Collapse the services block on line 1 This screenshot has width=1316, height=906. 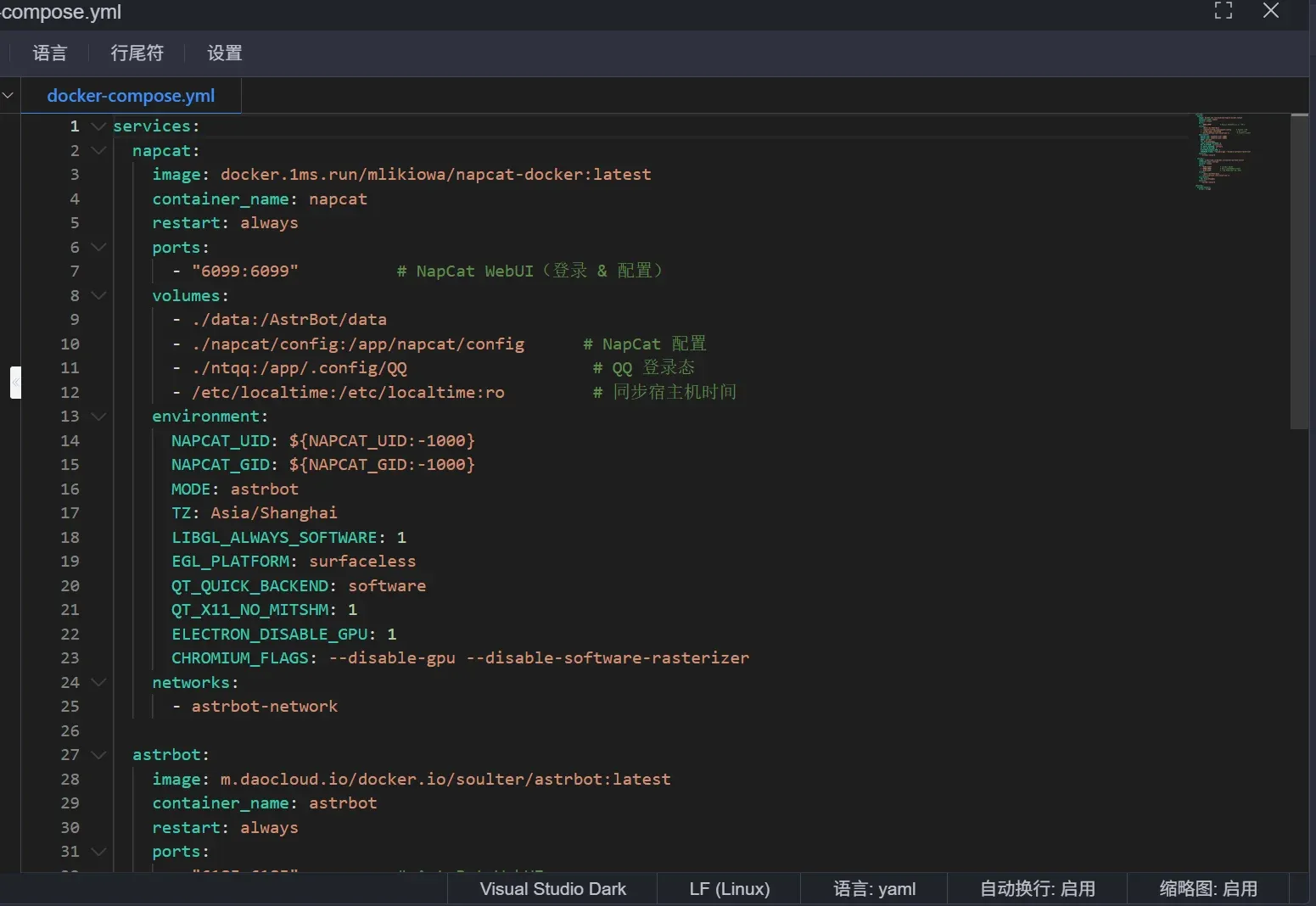98,126
